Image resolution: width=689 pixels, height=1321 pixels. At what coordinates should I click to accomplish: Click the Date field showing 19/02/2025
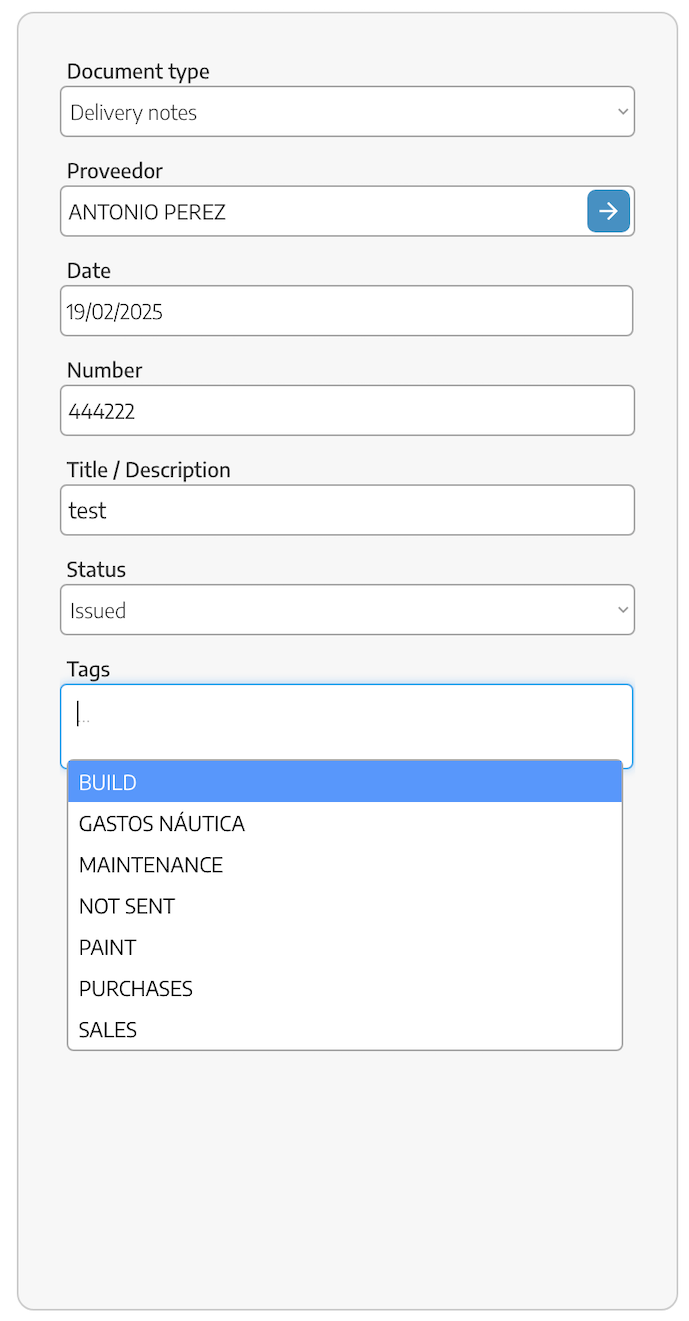click(347, 311)
